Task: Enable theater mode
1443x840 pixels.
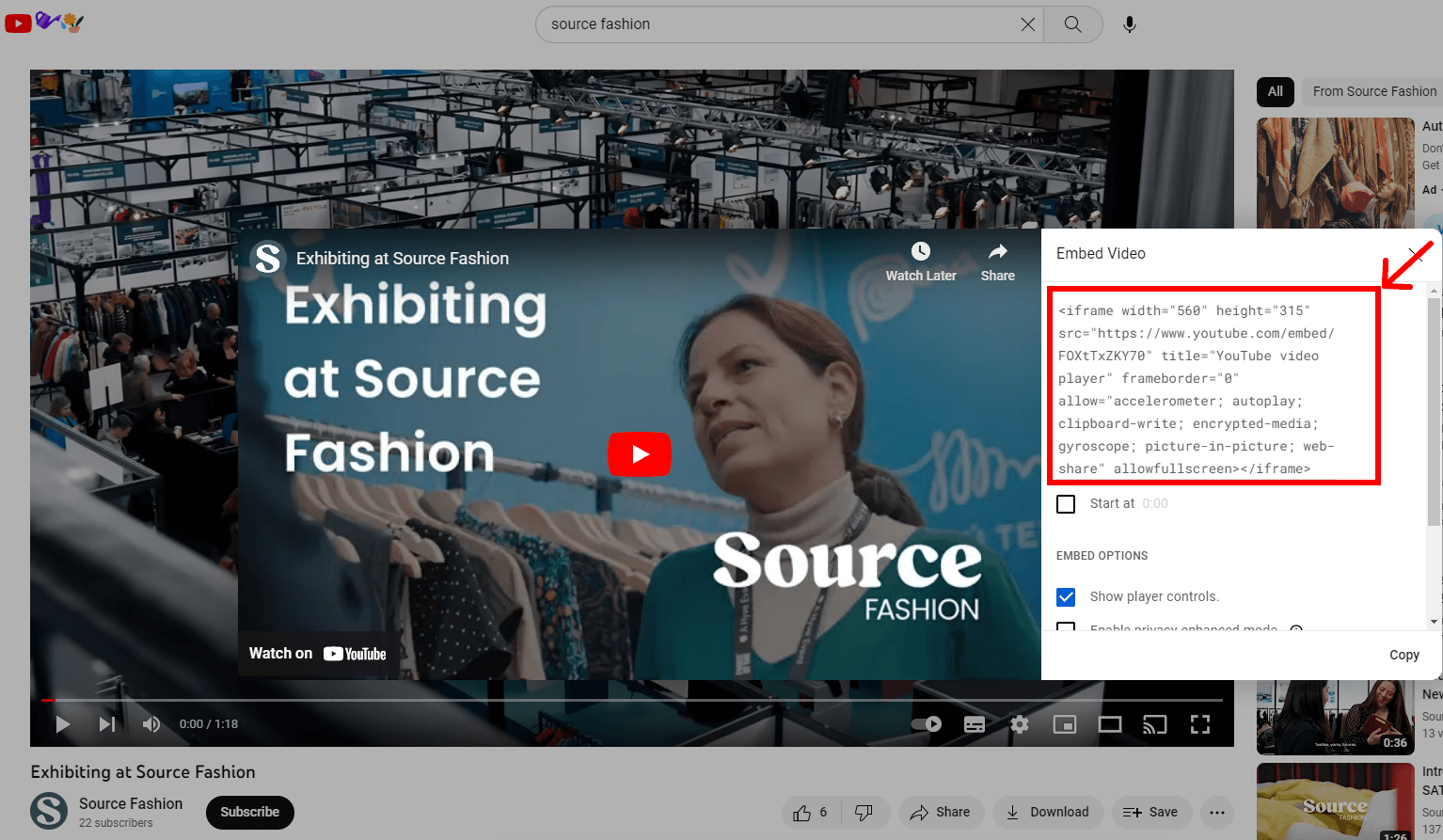Action: (1110, 724)
